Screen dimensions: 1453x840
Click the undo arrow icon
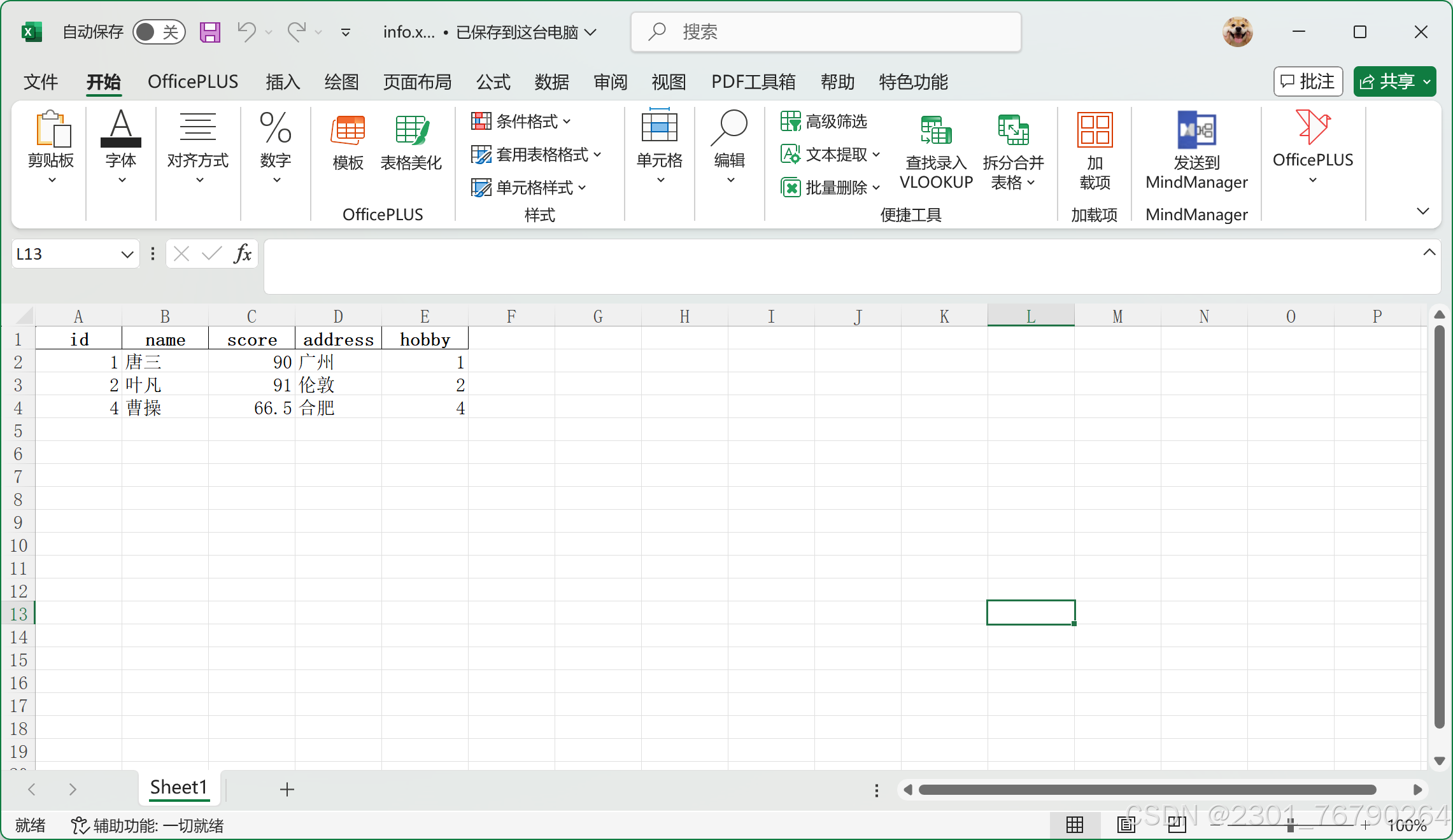(246, 31)
